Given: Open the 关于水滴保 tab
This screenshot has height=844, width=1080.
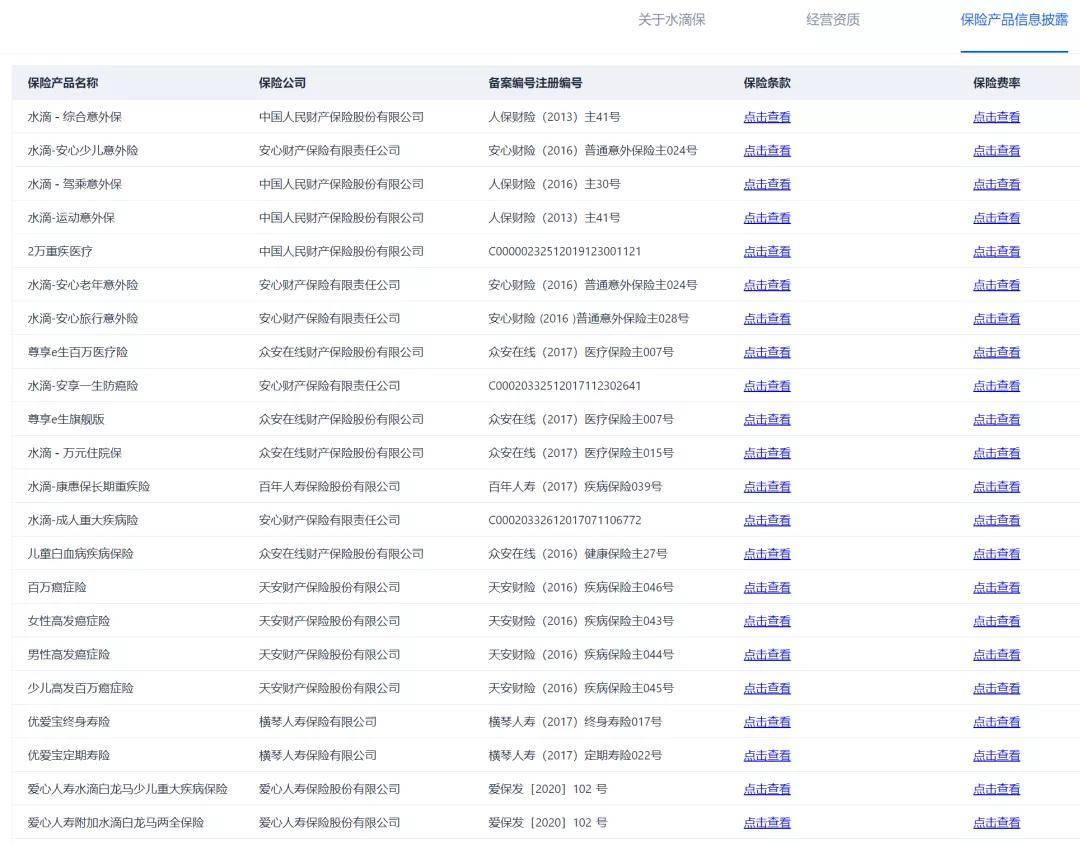Looking at the screenshot, I should (x=672, y=19).
